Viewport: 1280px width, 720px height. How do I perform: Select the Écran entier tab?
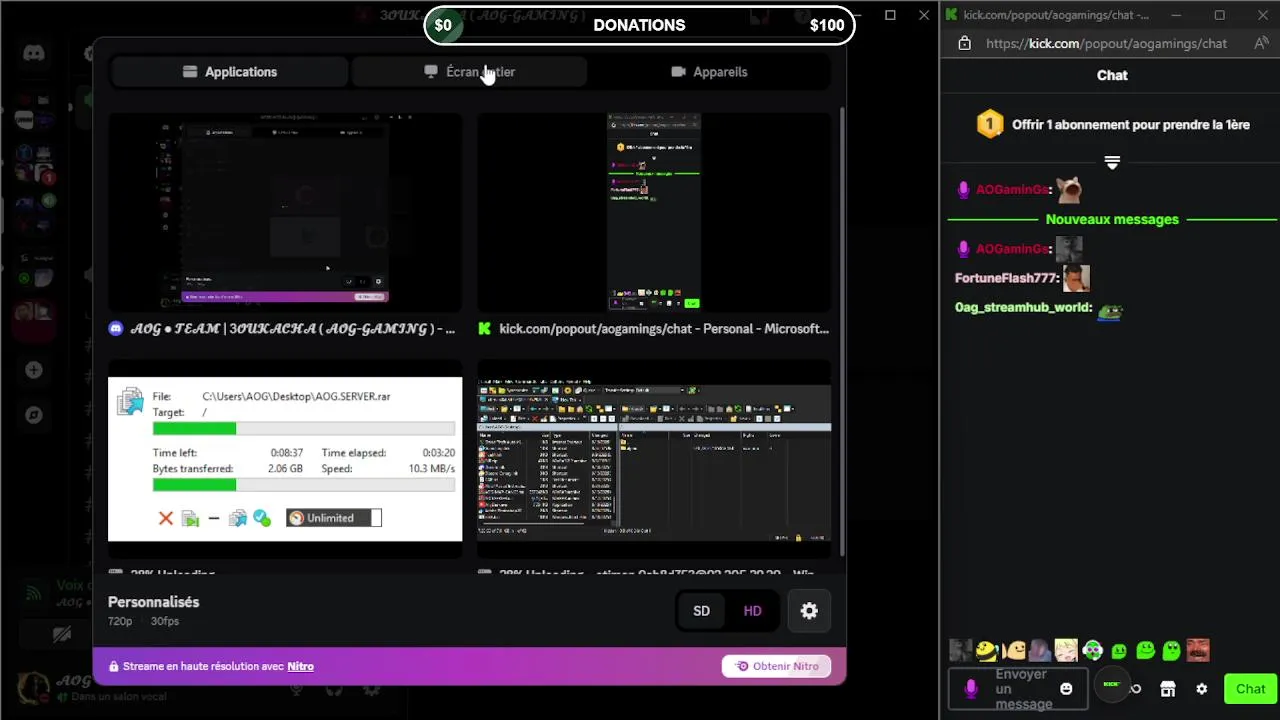[469, 72]
